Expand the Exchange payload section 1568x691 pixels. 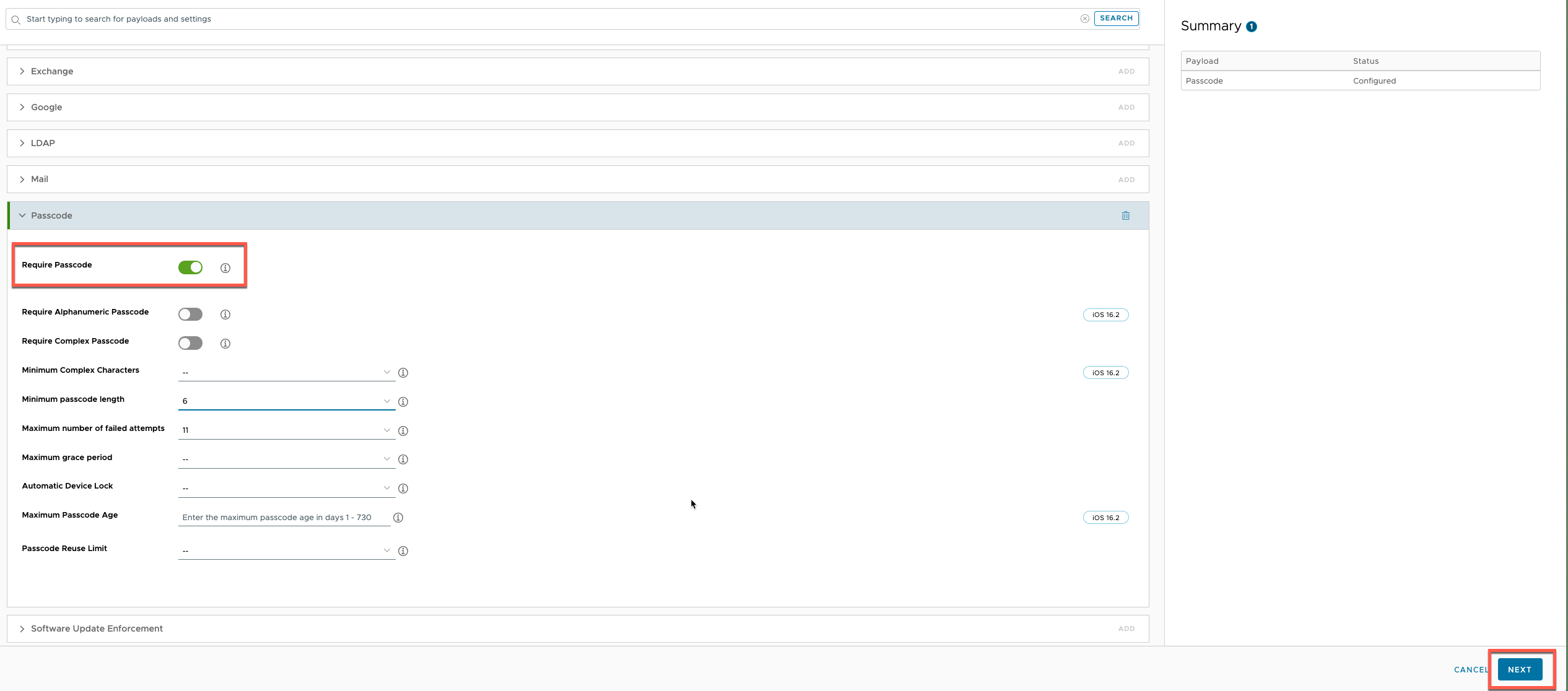click(x=52, y=71)
